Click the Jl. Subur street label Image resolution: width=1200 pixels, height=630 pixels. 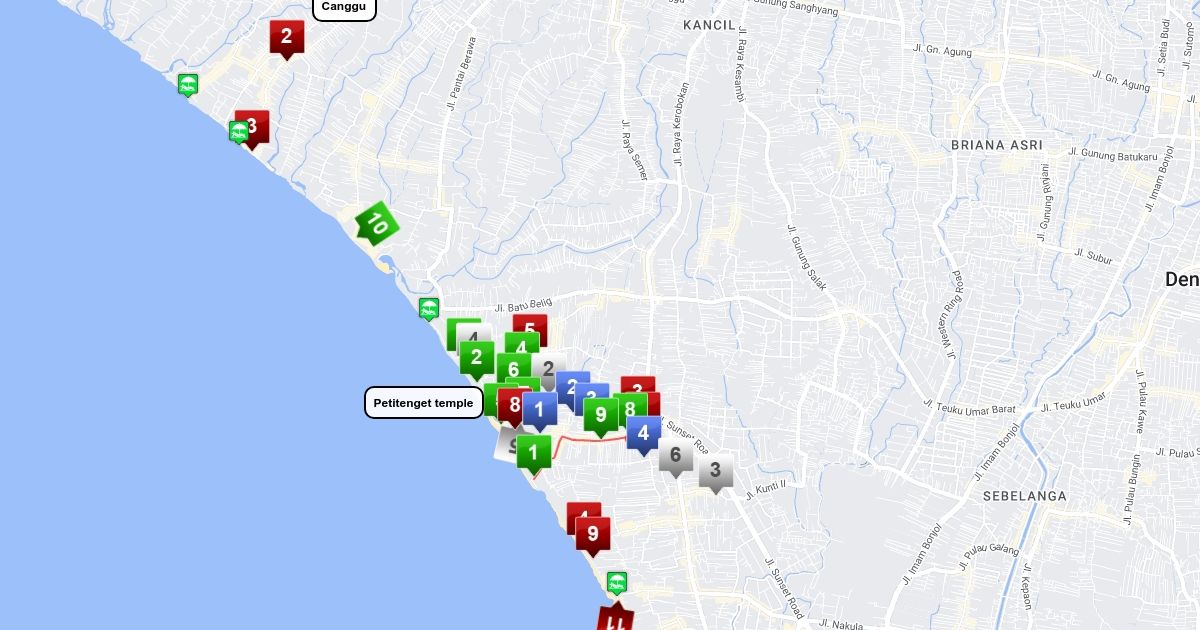(1093, 255)
